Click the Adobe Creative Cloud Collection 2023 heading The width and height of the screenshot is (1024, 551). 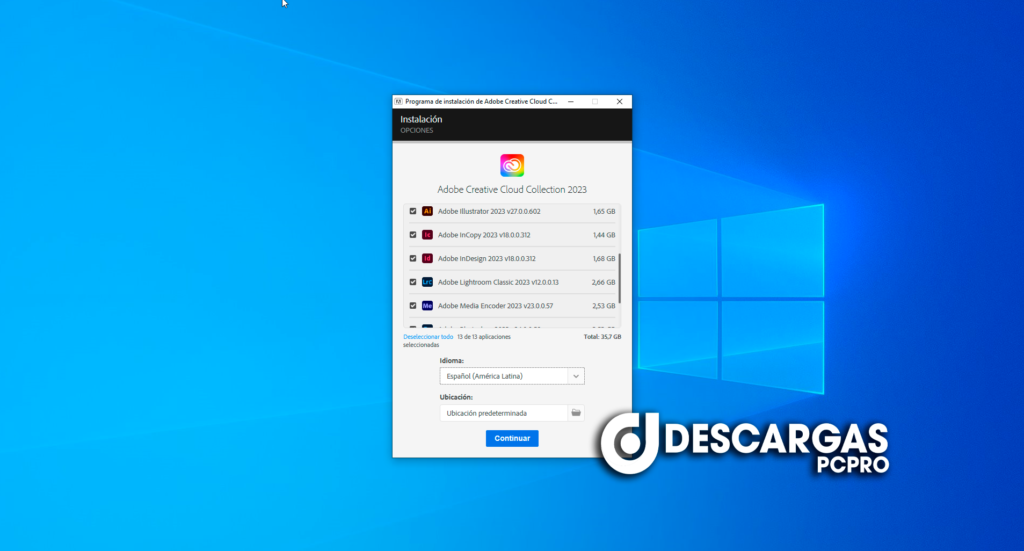512,189
